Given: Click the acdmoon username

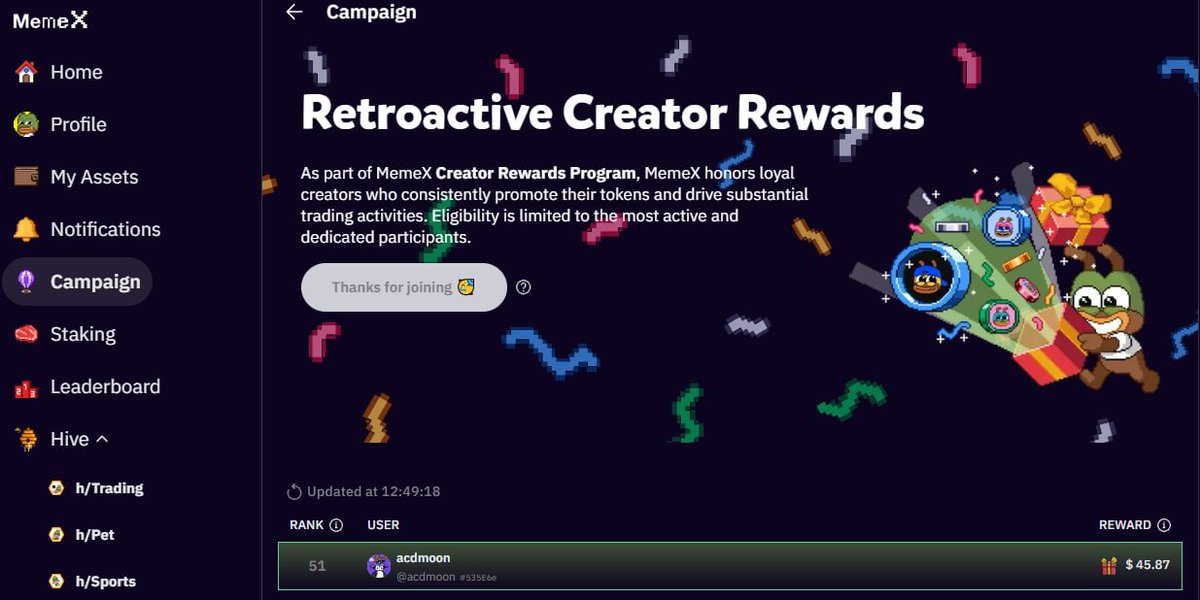Looking at the screenshot, I should point(424,558).
